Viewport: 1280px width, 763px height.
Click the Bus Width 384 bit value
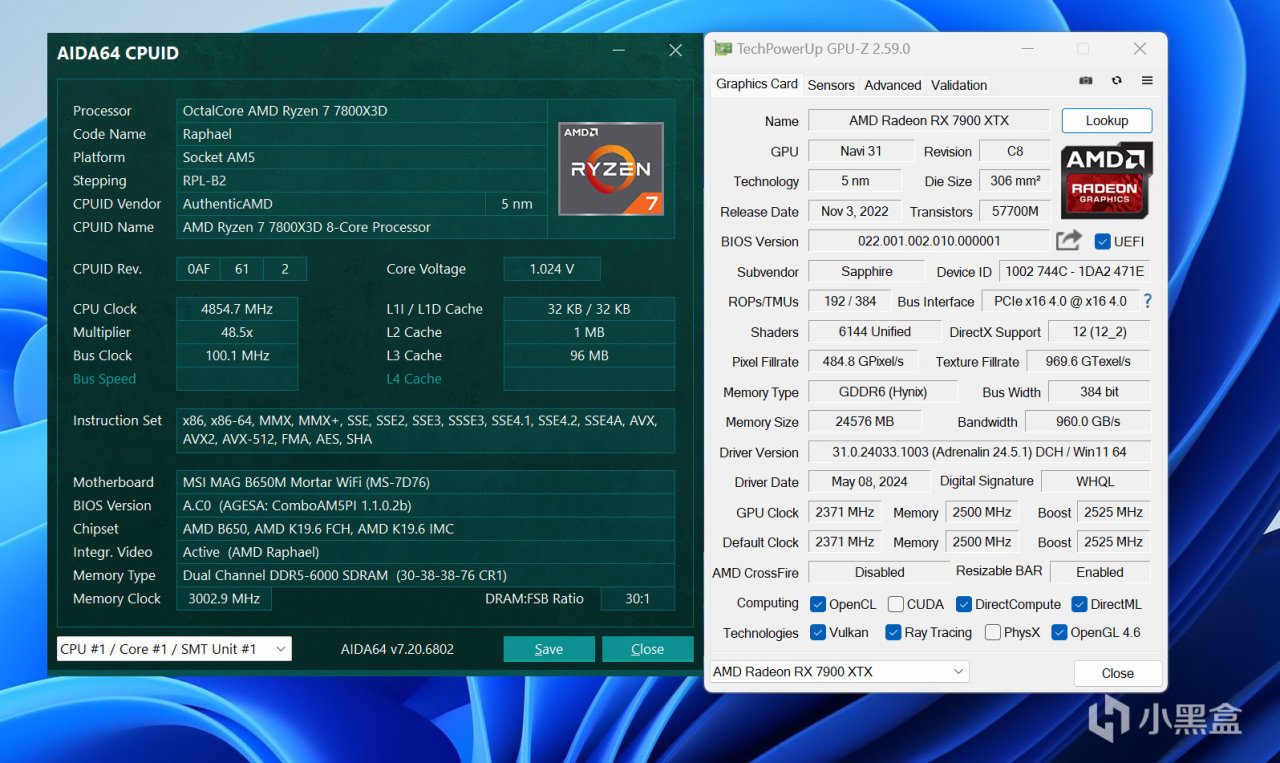pyautogui.click(x=1099, y=392)
